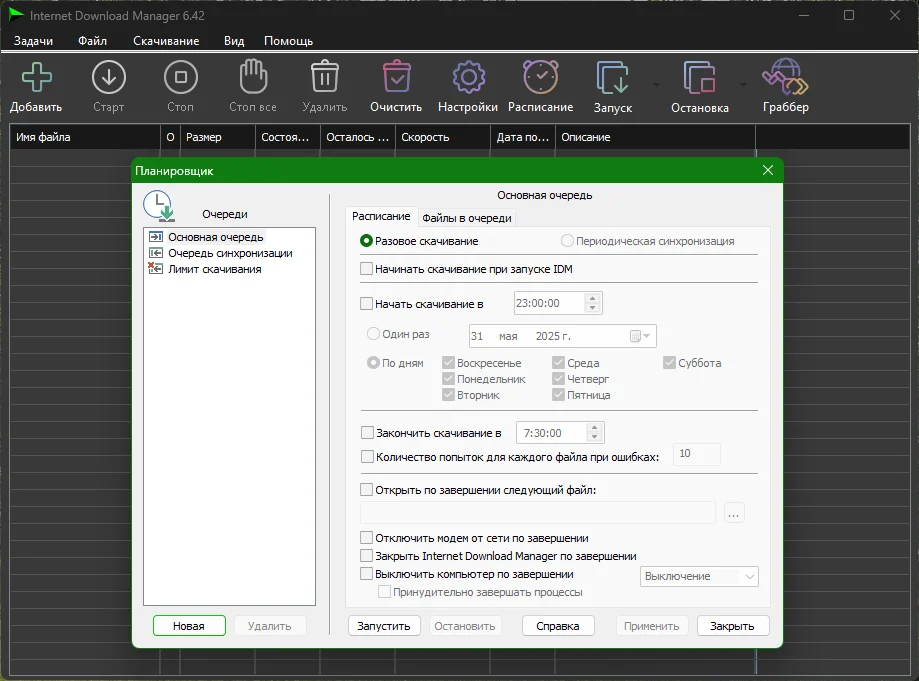Select Лимит скачивания queue item
The height and width of the screenshot is (681, 919).
pos(214,269)
